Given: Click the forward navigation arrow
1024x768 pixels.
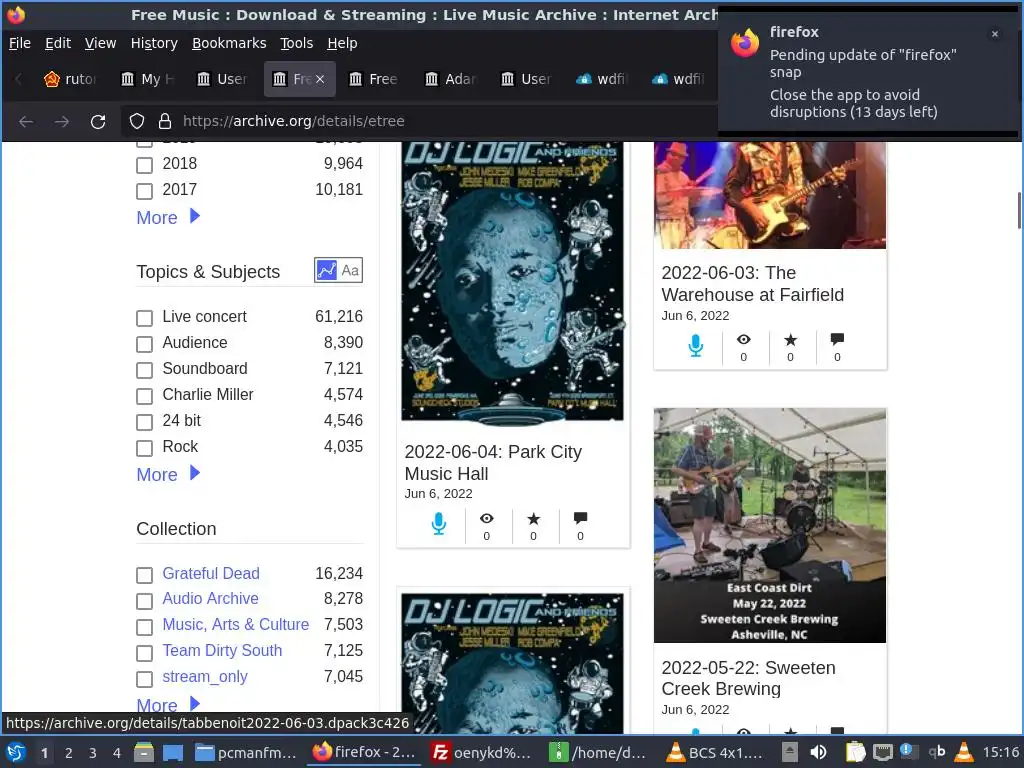Looking at the screenshot, I should click(x=62, y=121).
